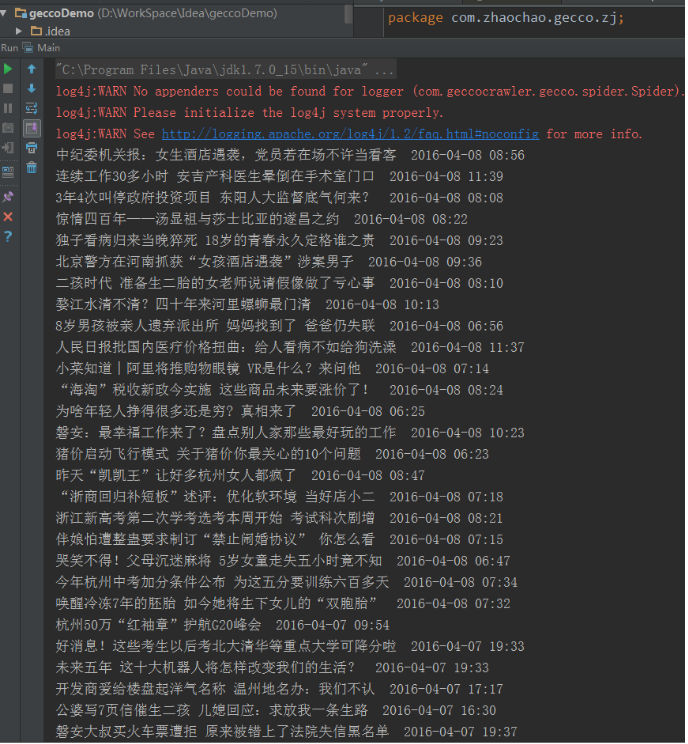
Task: Toggle scroll to end of console
Action: coord(32,128)
